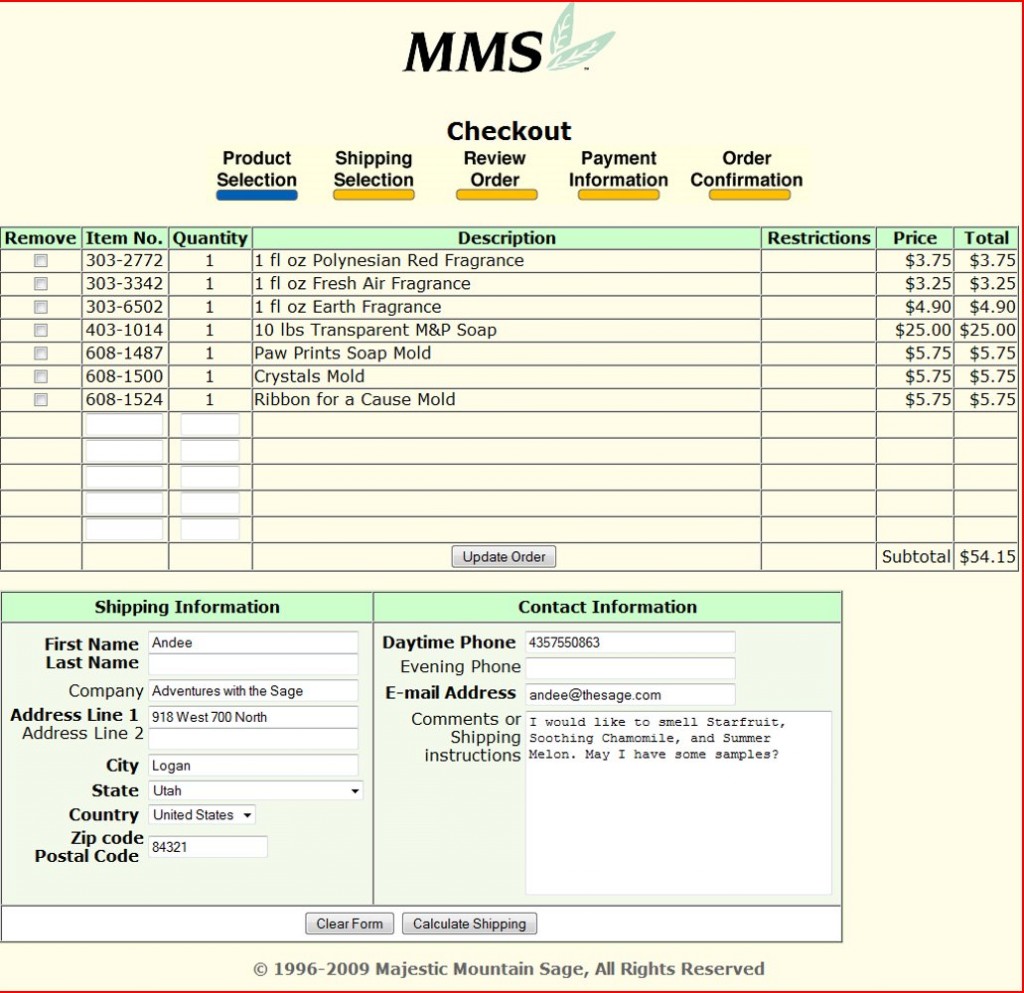Click the empty Last Name field
The image size is (1024, 993).
point(253,665)
